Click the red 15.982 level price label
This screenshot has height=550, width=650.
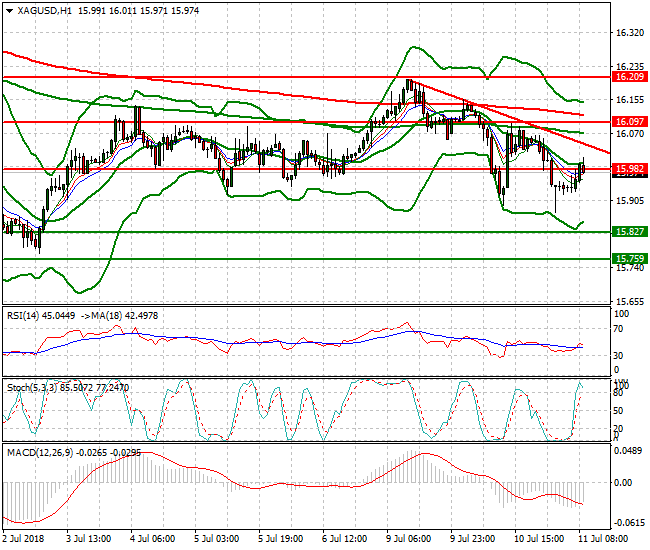click(x=629, y=169)
